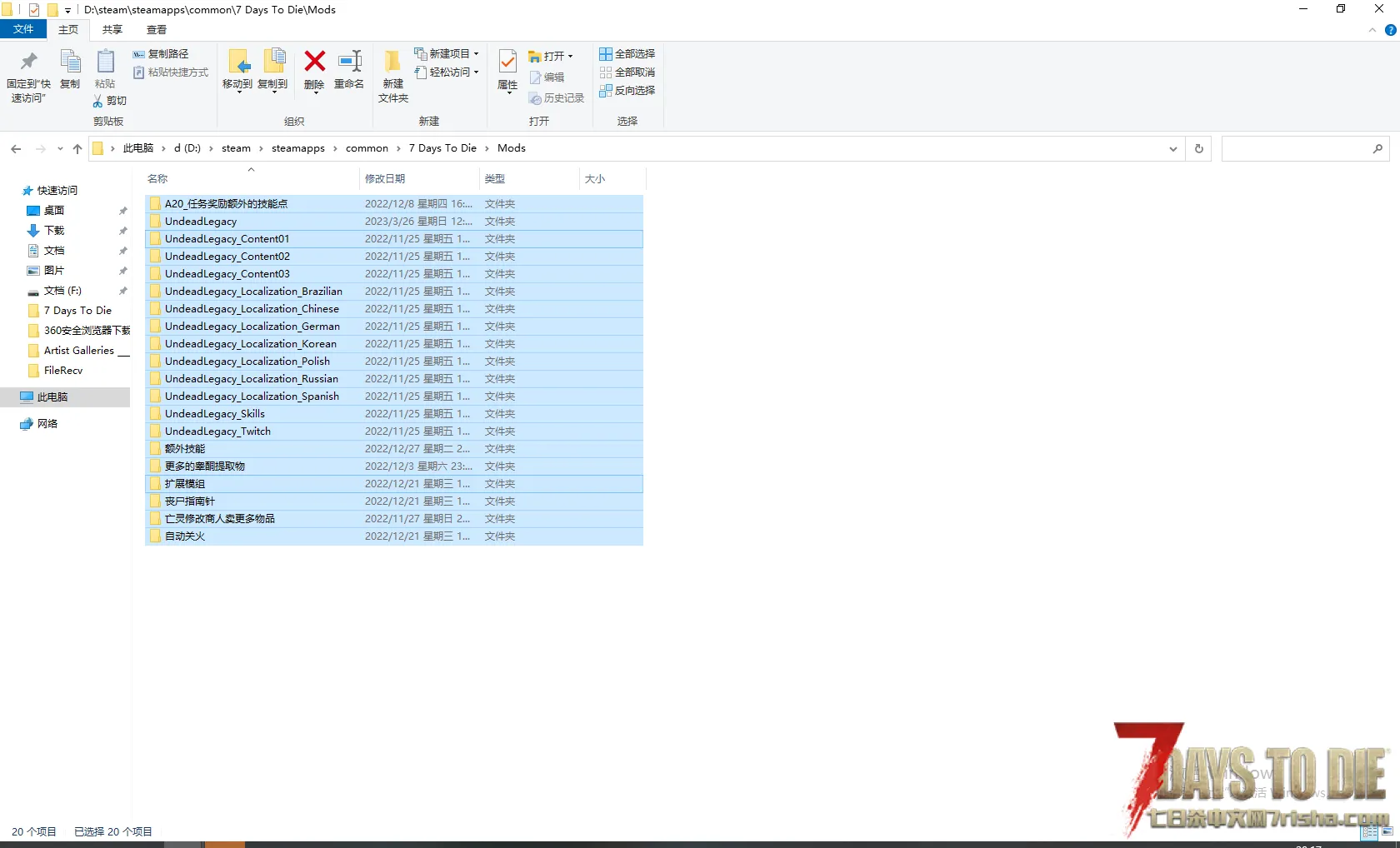Click the Move to (移动到) icon

[237, 62]
